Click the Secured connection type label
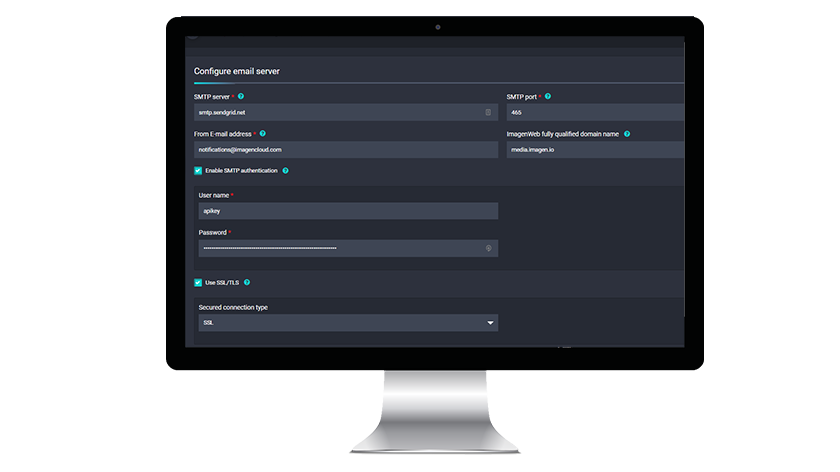The width and height of the screenshot is (840, 472). pyautogui.click(x=233, y=308)
